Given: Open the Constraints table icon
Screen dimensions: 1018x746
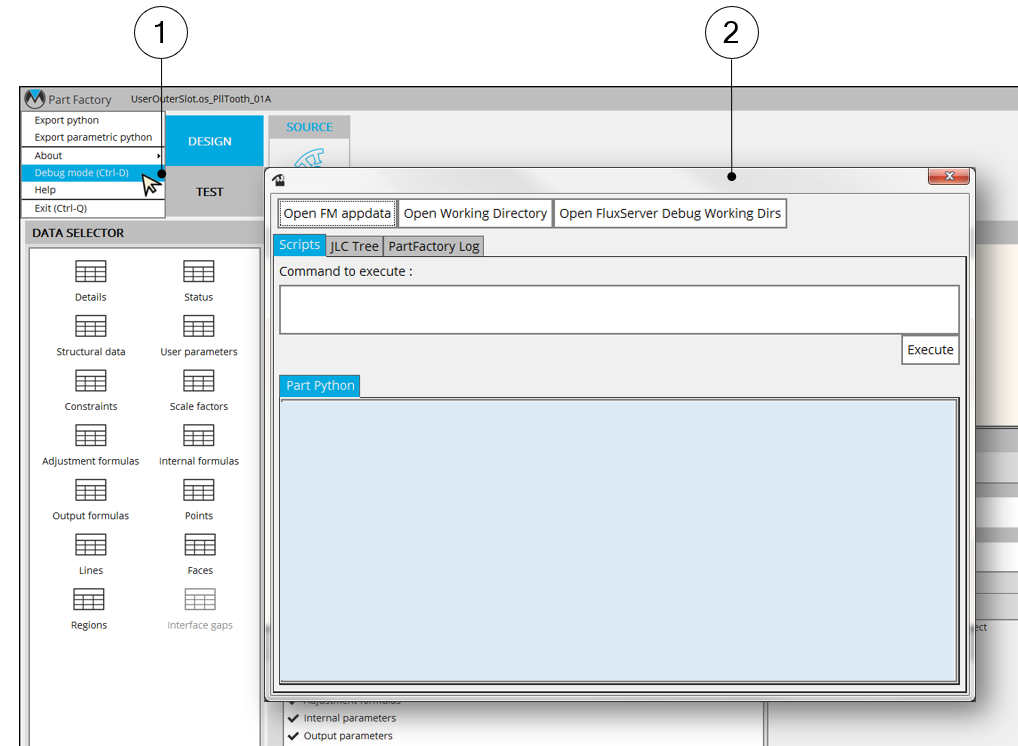Looking at the screenshot, I should click(90, 382).
